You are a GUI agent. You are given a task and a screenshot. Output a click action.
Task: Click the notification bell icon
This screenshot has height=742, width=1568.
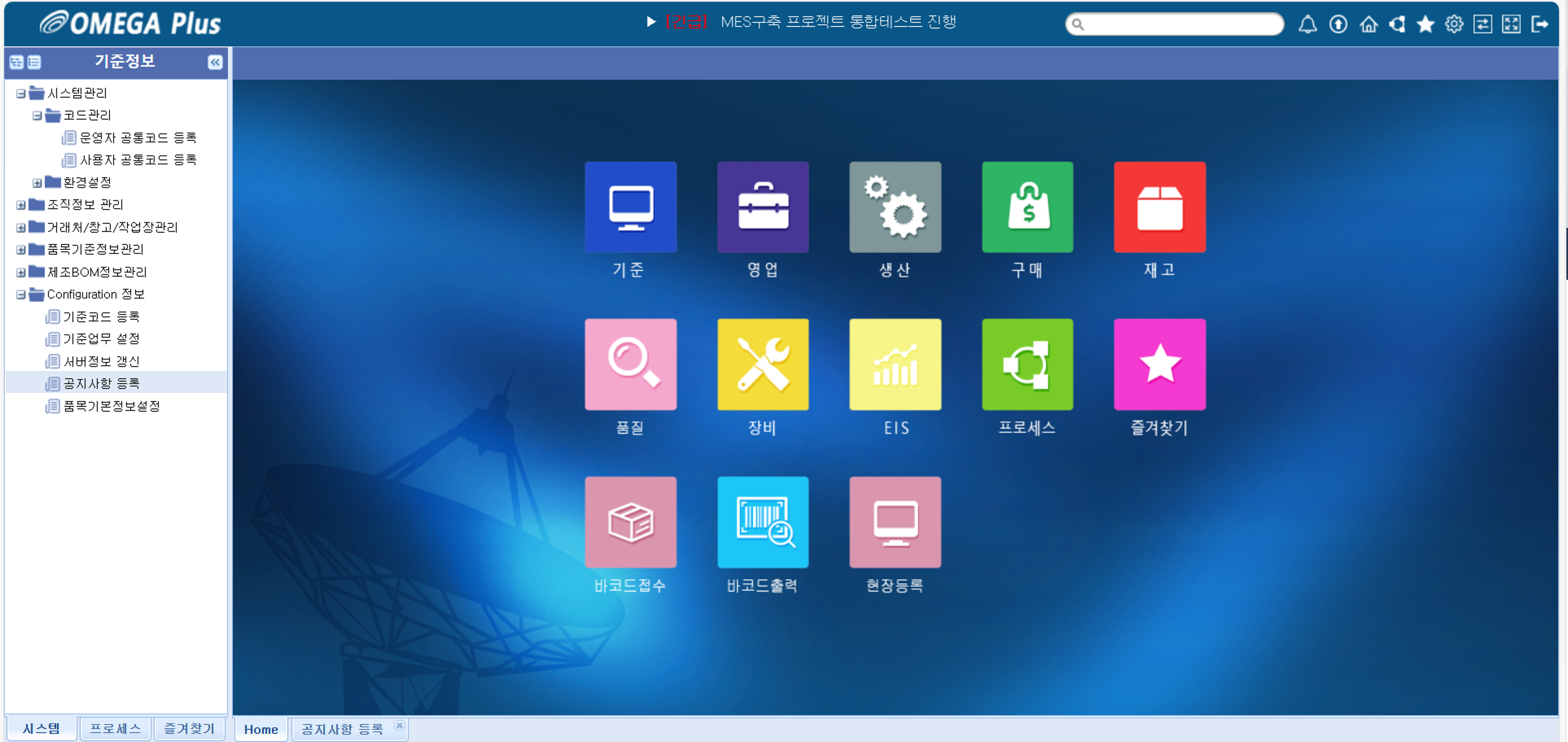(1307, 24)
